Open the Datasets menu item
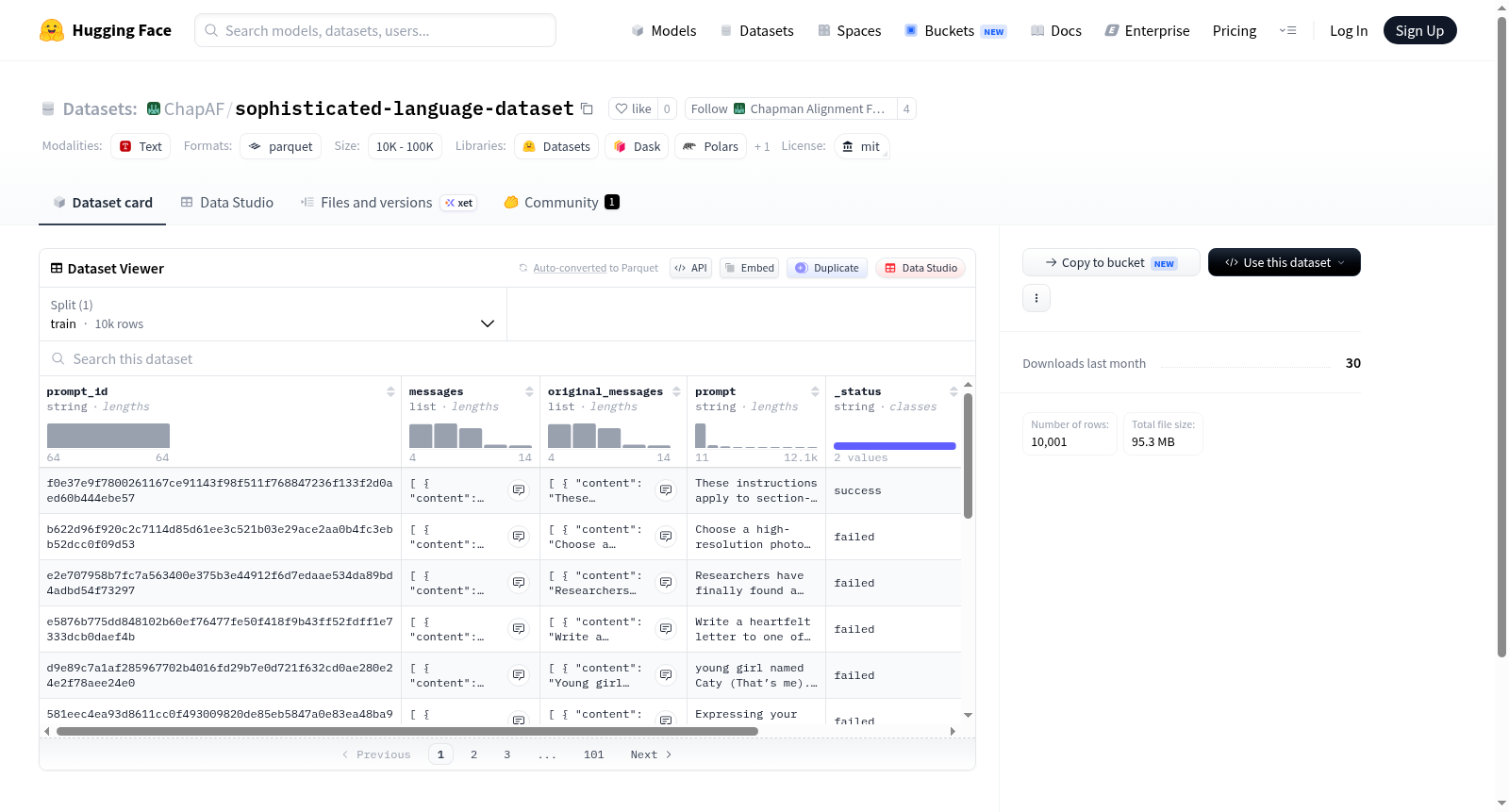This screenshot has width=1509, height=812. click(757, 30)
